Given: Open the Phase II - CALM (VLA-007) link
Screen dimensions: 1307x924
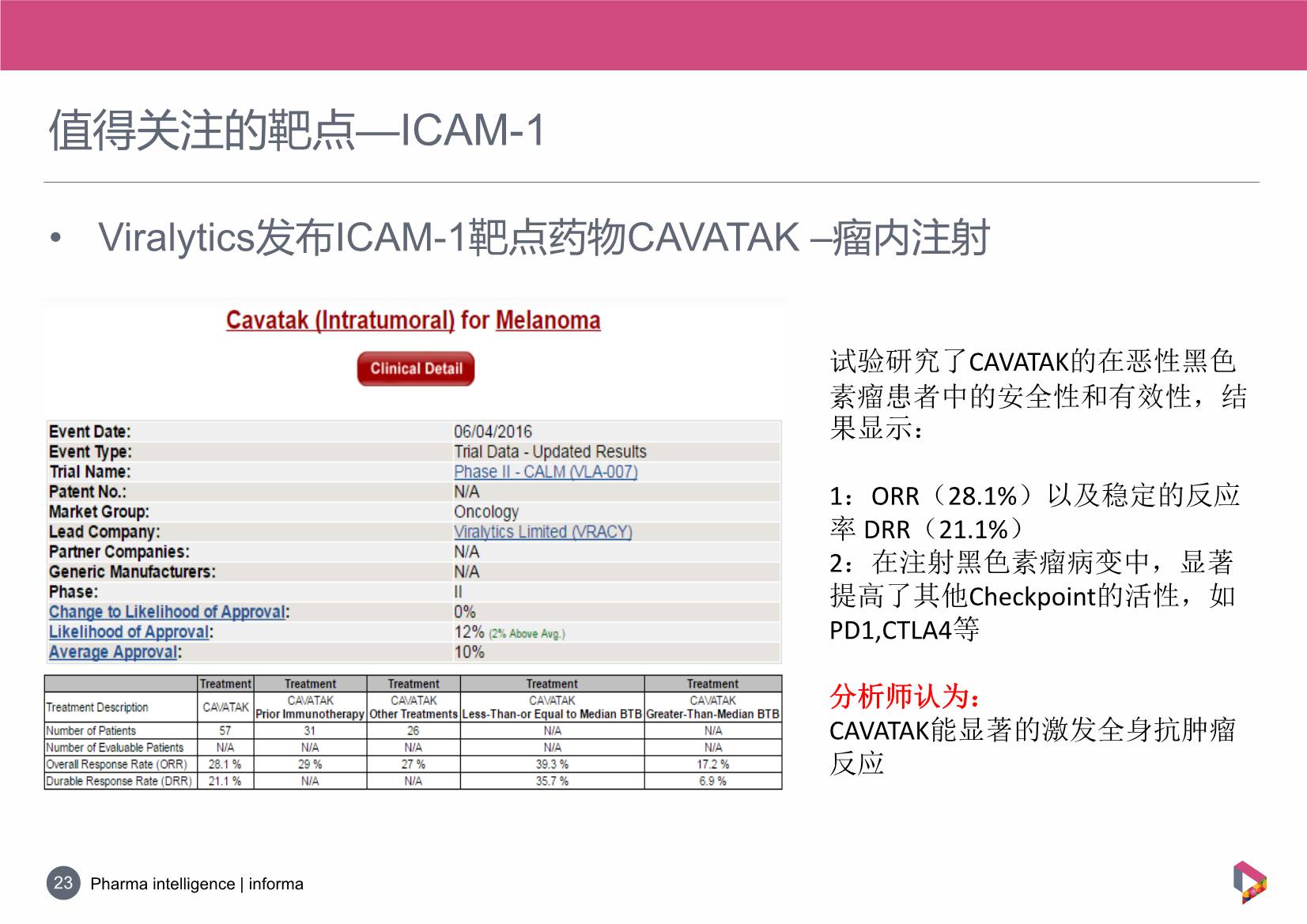Looking at the screenshot, I should tap(546, 472).
